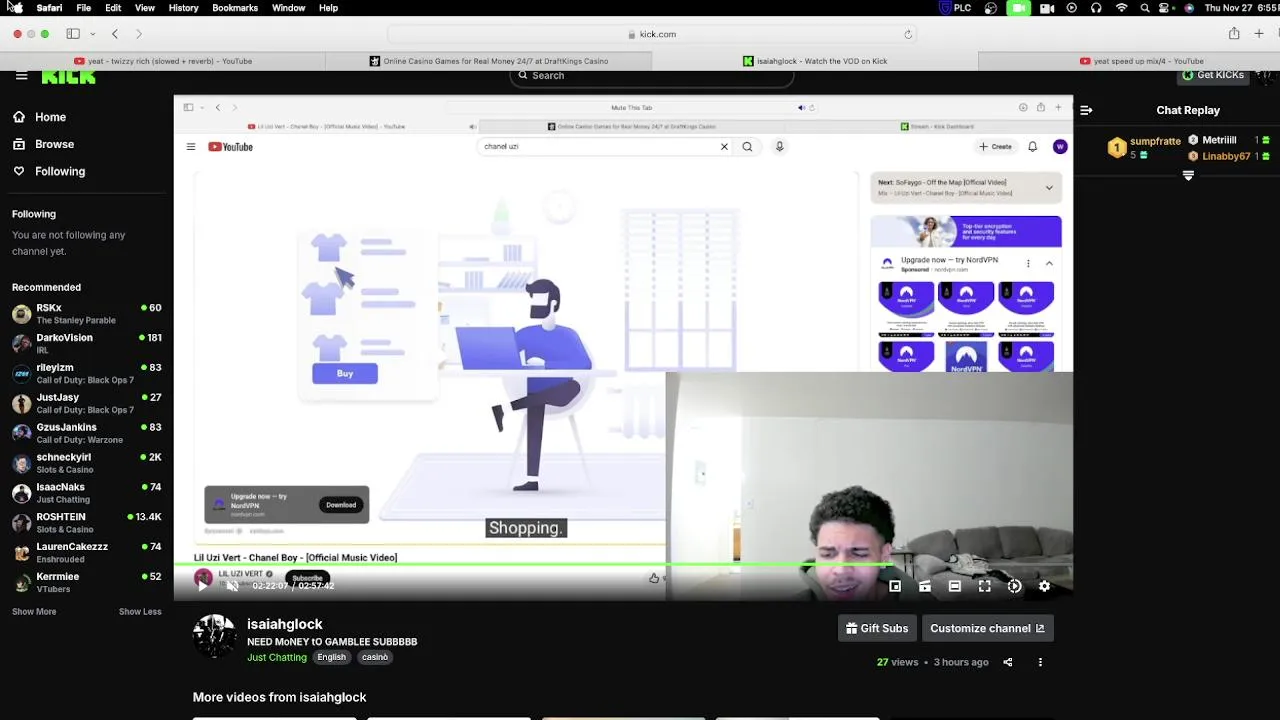The height and width of the screenshot is (720, 1280).
Task: Open the Wi-Fi menu bar icon
Action: [x=1121, y=8]
